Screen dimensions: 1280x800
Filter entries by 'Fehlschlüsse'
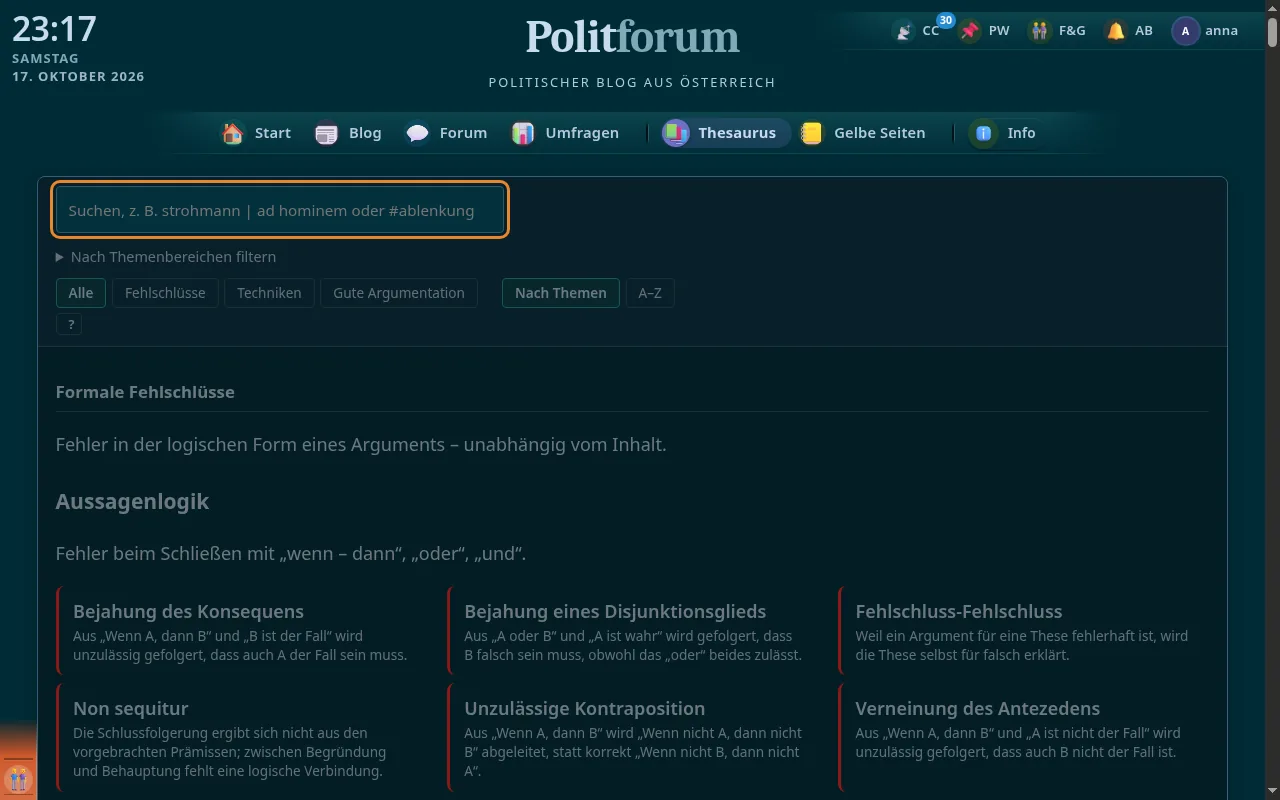pyautogui.click(x=165, y=293)
